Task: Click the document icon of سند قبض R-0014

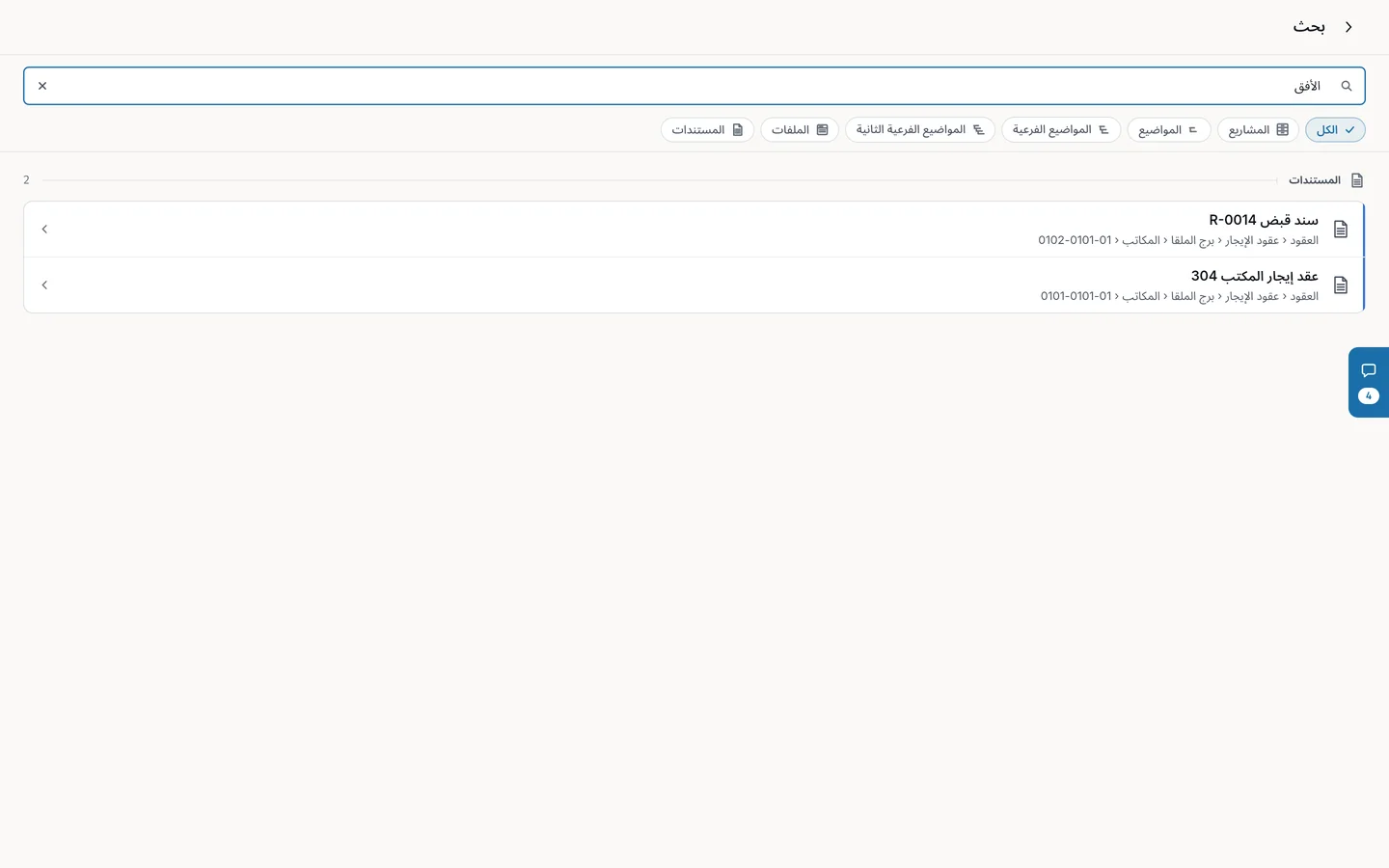Action: click(x=1341, y=230)
